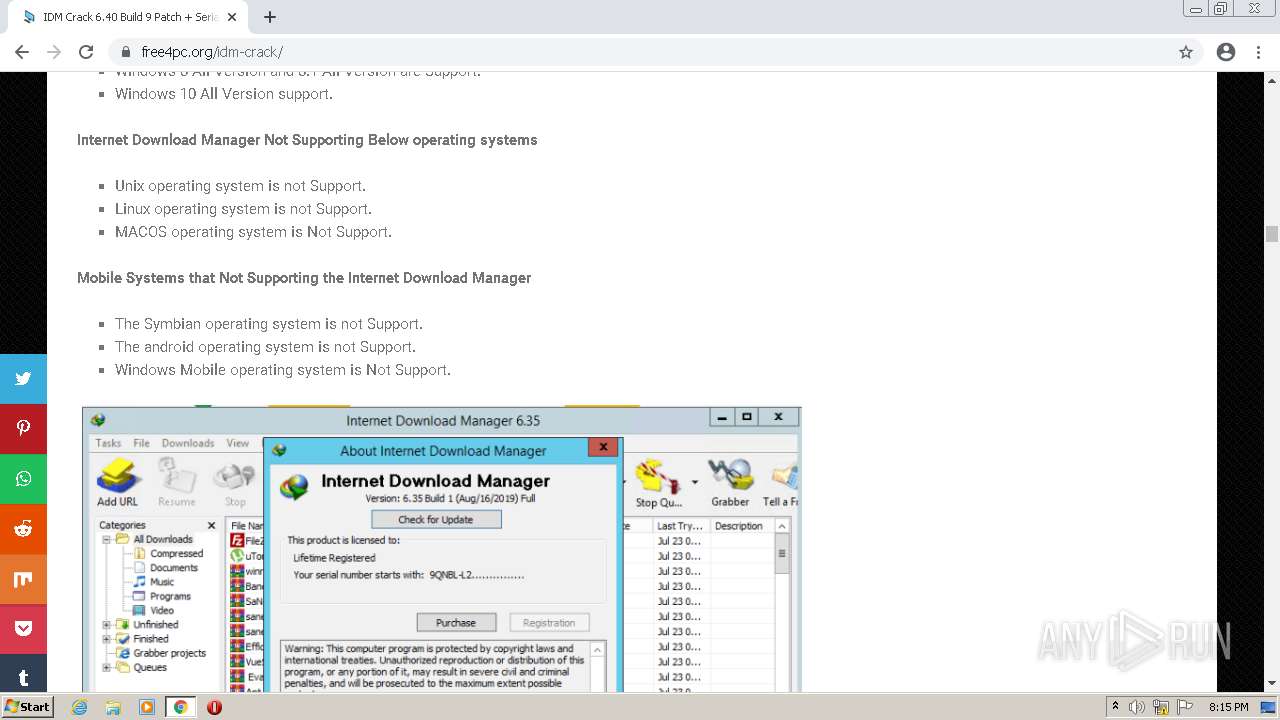1280x720 pixels.
Task: Open Internet Explorer from the taskbar
Action: click(80, 707)
